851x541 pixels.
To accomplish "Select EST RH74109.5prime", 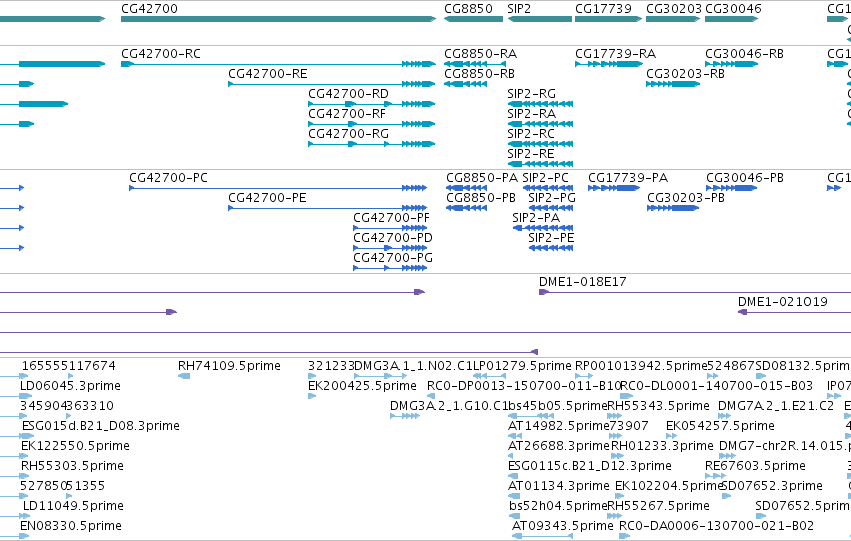I will (x=184, y=376).
